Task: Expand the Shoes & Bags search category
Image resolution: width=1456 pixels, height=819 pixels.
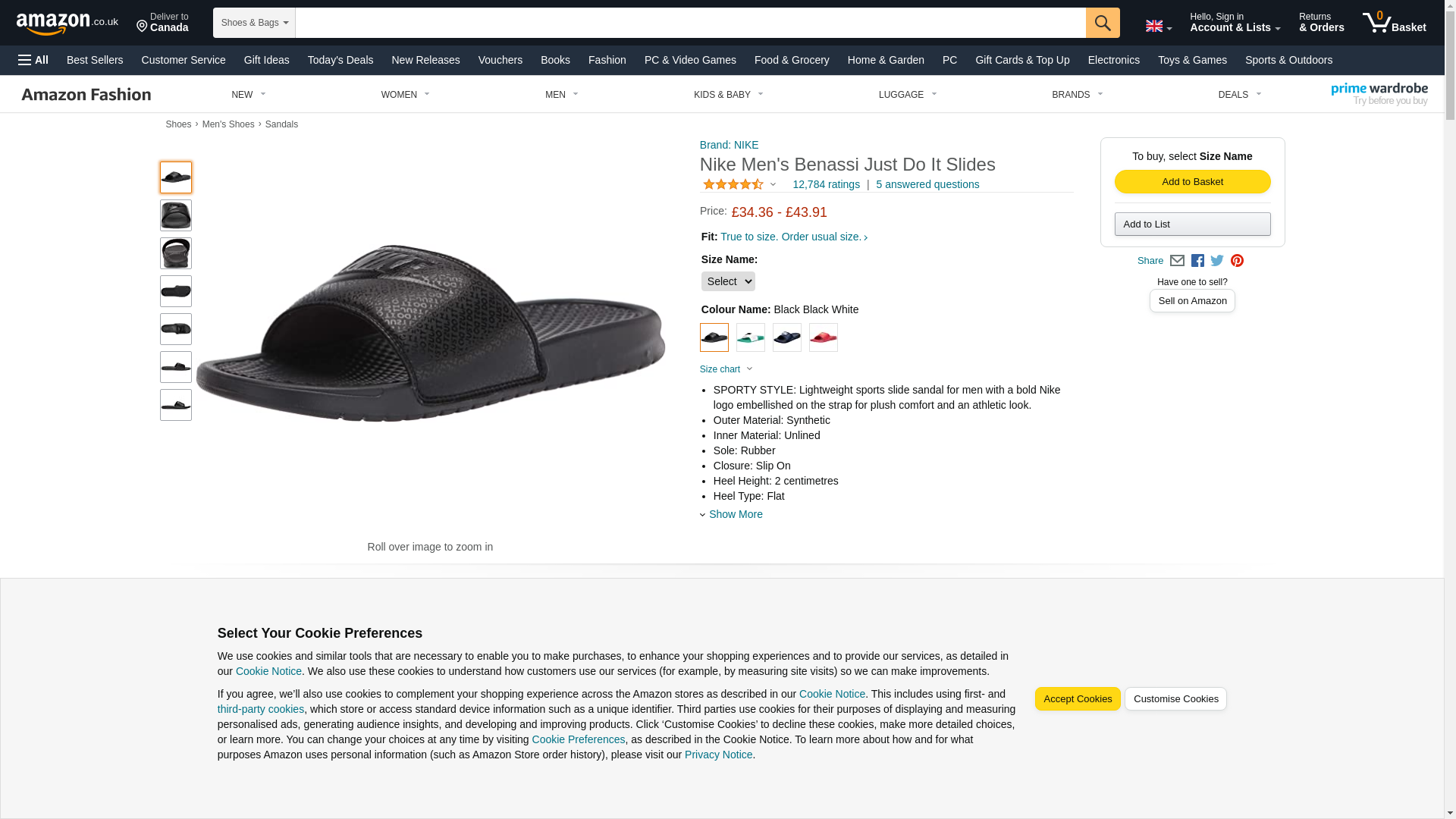Action: (x=254, y=23)
